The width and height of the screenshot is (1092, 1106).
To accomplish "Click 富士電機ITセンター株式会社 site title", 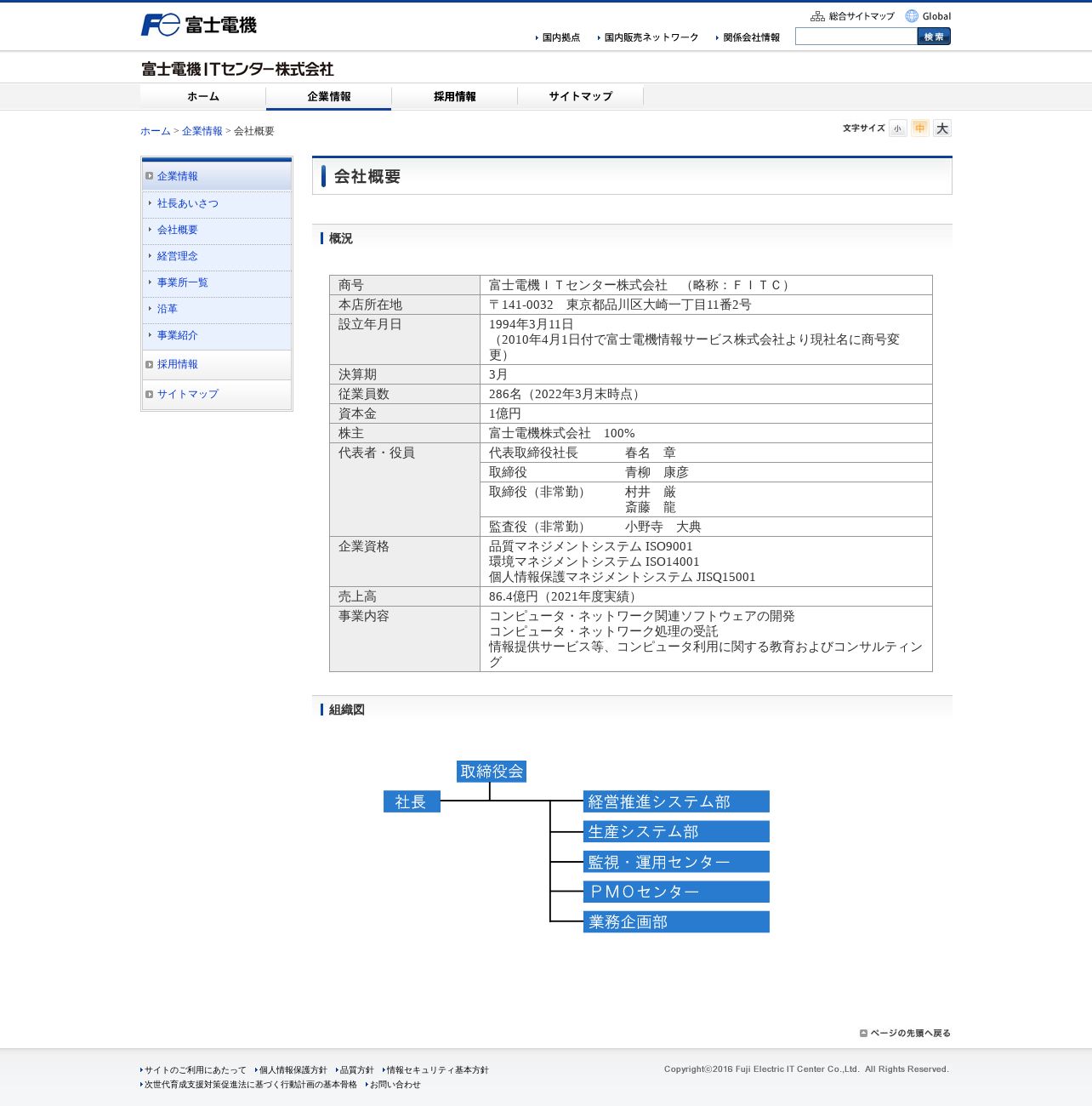I will (x=237, y=69).
